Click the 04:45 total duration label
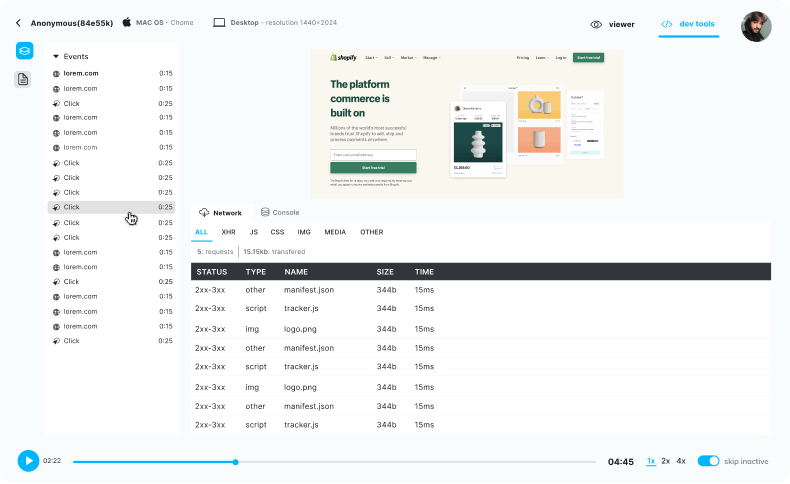Viewport: 790px width, 484px height. tap(620, 462)
